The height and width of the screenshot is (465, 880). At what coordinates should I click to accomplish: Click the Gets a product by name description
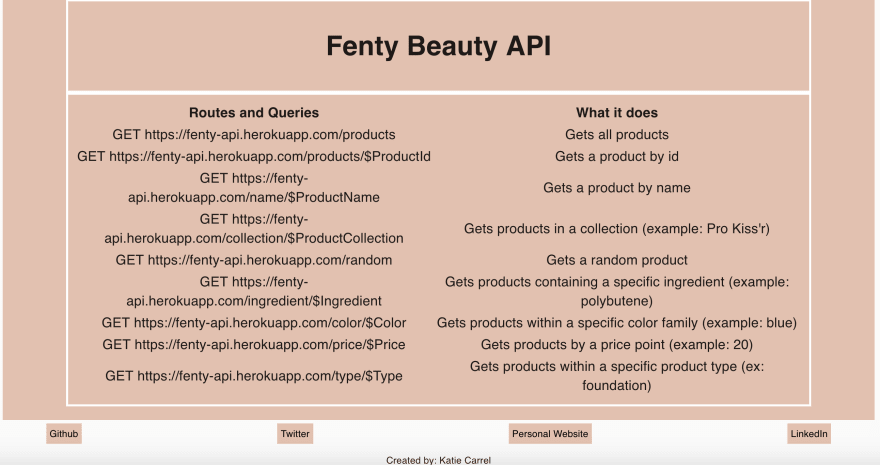[x=617, y=188]
